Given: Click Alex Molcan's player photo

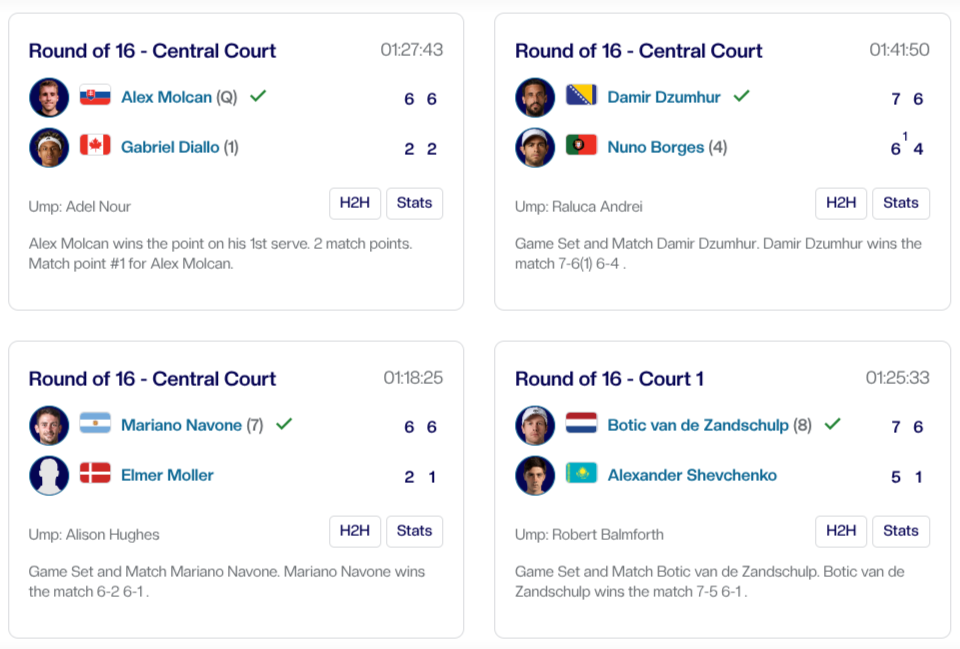Looking at the screenshot, I should [x=49, y=97].
